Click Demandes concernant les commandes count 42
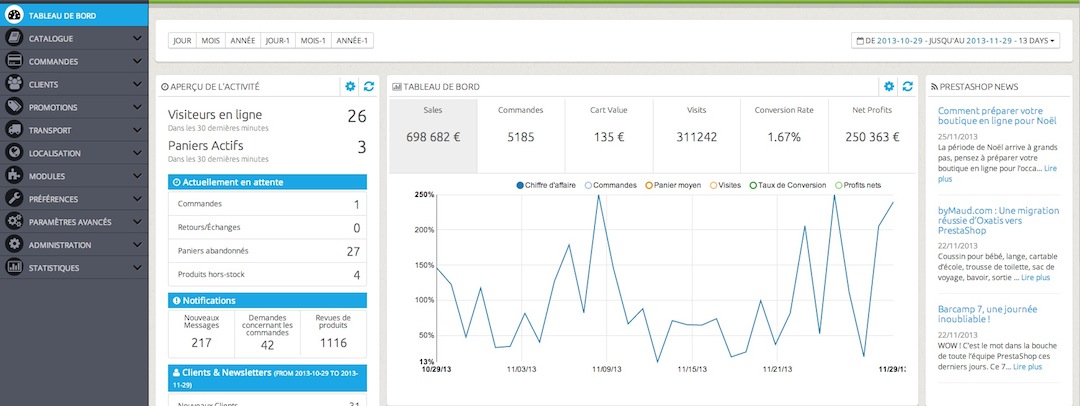The image size is (1080, 406). tap(267, 346)
